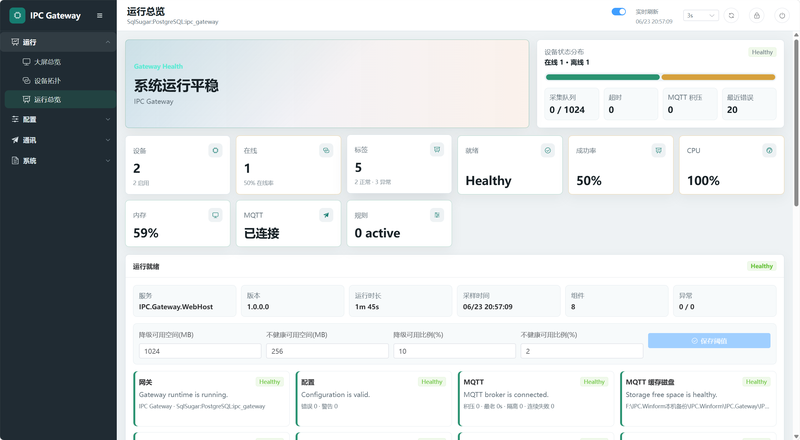
Task: Collapse the sidebar with the hamburger icon
Action: [x=99, y=15]
